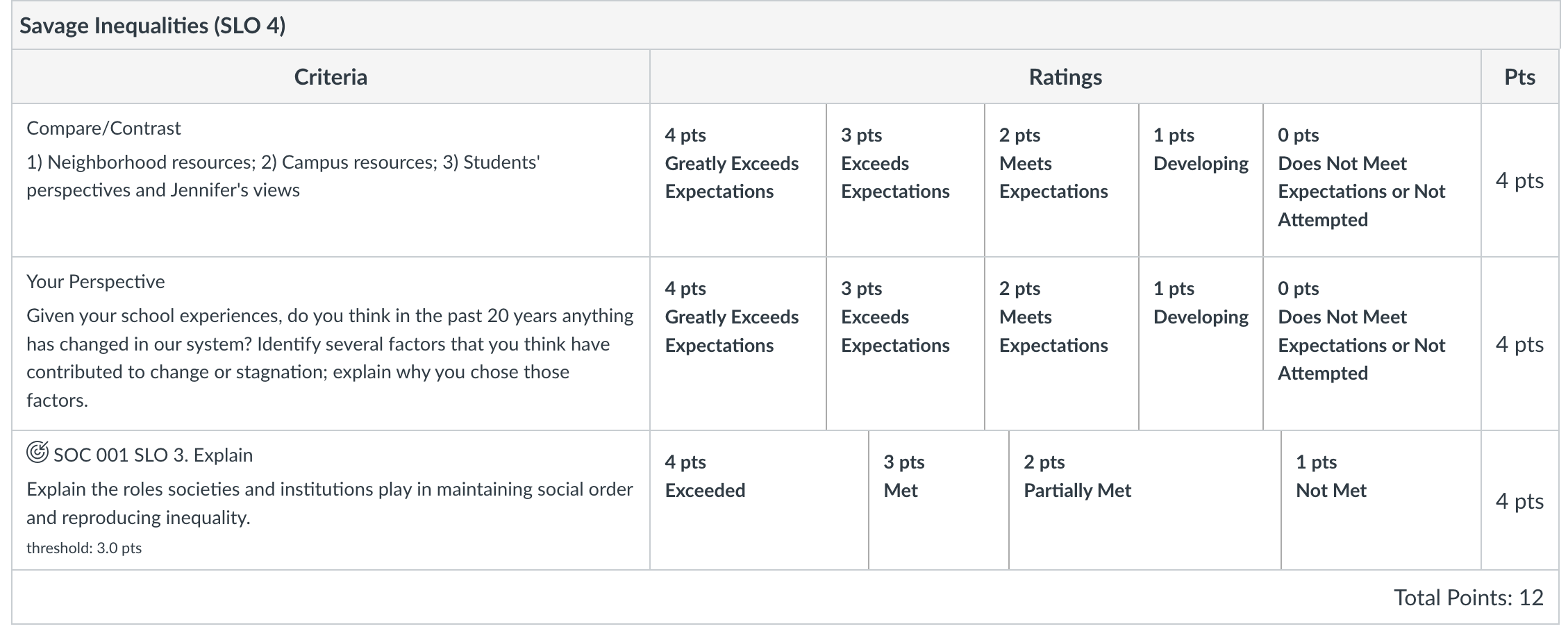Select the 4 pts Exceeded outcome rating
Viewport: 1568px width, 640px height.
pyautogui.click(x=760, y=500)
